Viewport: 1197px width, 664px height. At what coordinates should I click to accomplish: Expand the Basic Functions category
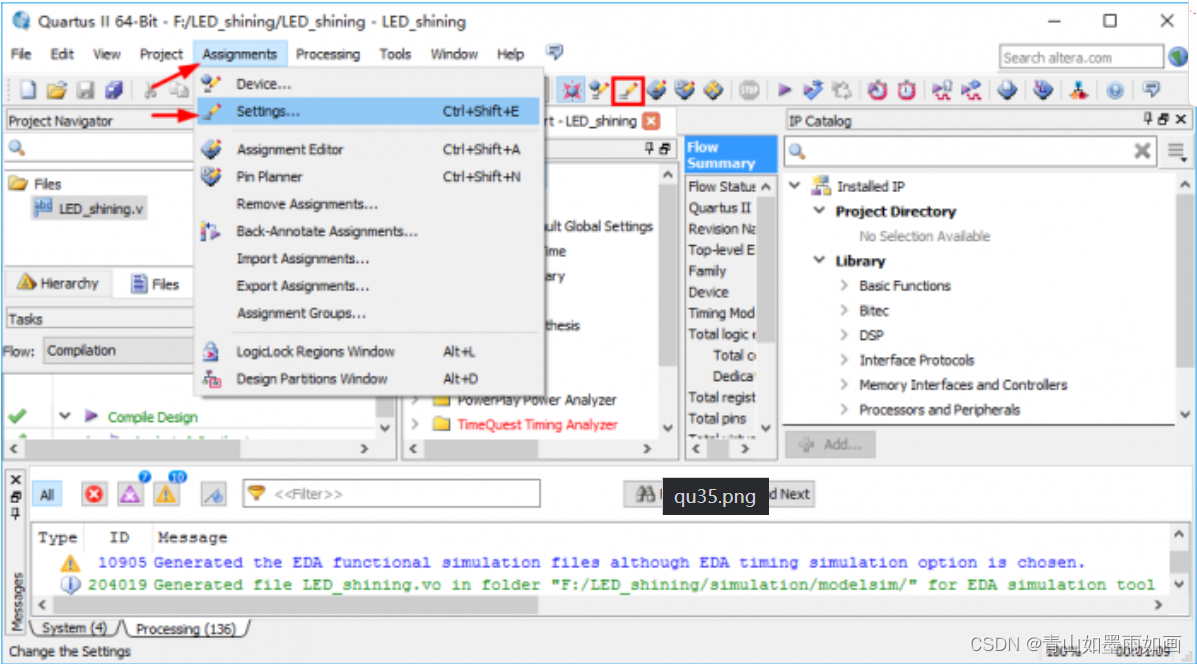(x=843, y=285)
